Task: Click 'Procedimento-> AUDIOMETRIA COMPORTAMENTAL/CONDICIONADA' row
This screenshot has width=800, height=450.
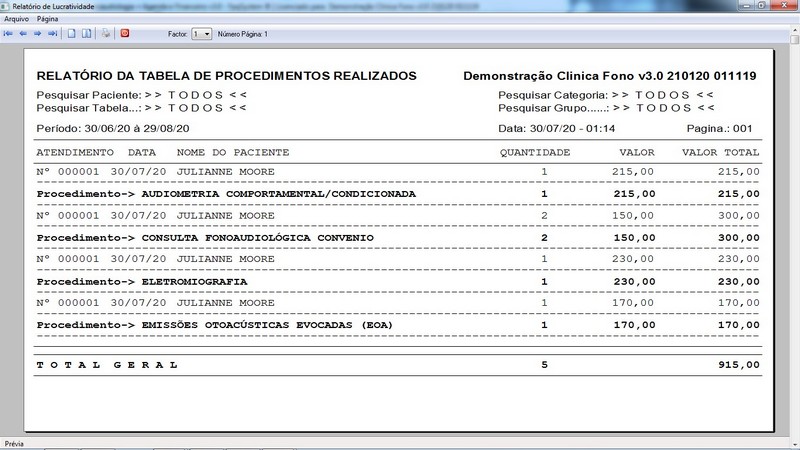Action: (x=398, y=194)
